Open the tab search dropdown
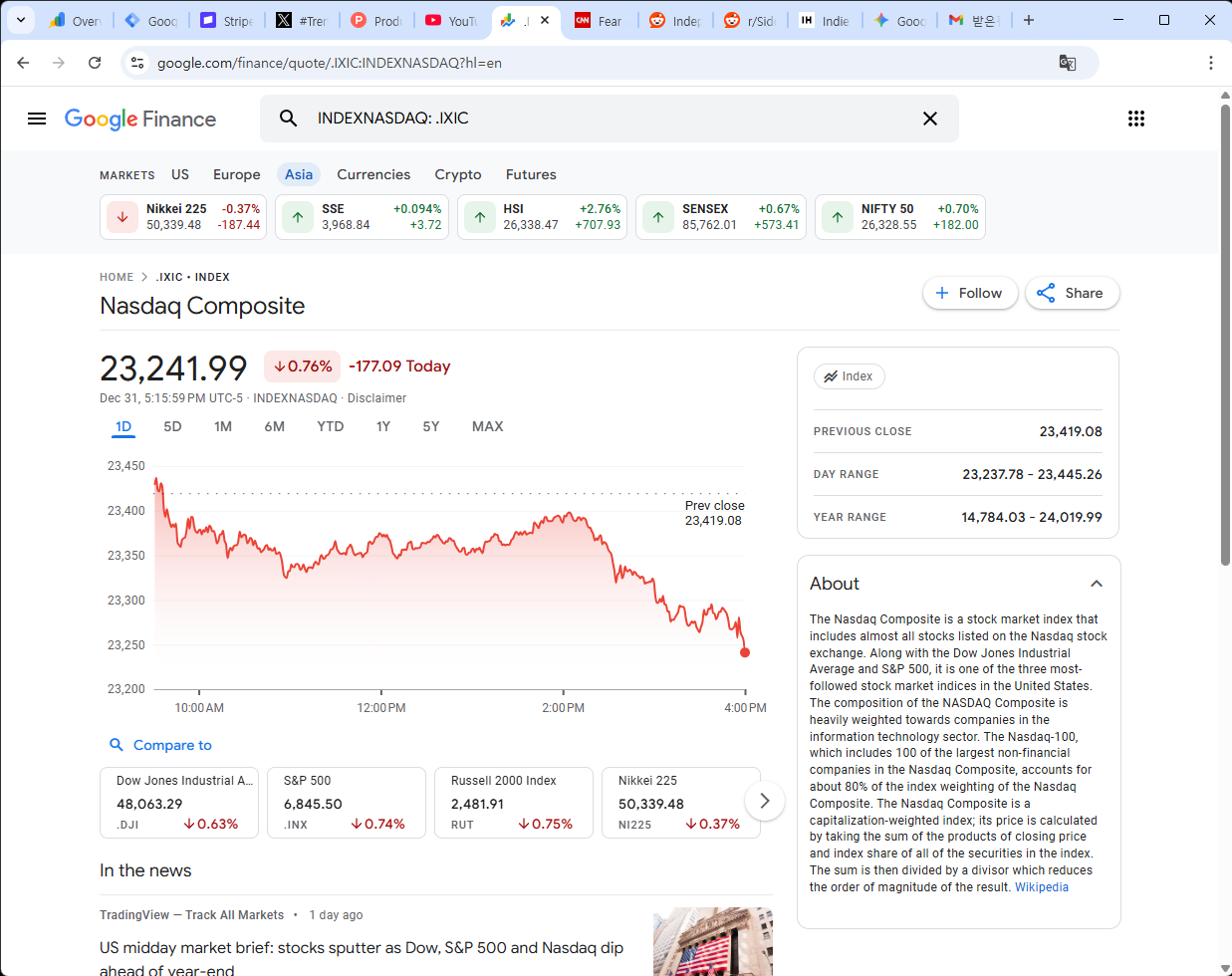Viewport: 1232px width, 976px height. [20, 20]
